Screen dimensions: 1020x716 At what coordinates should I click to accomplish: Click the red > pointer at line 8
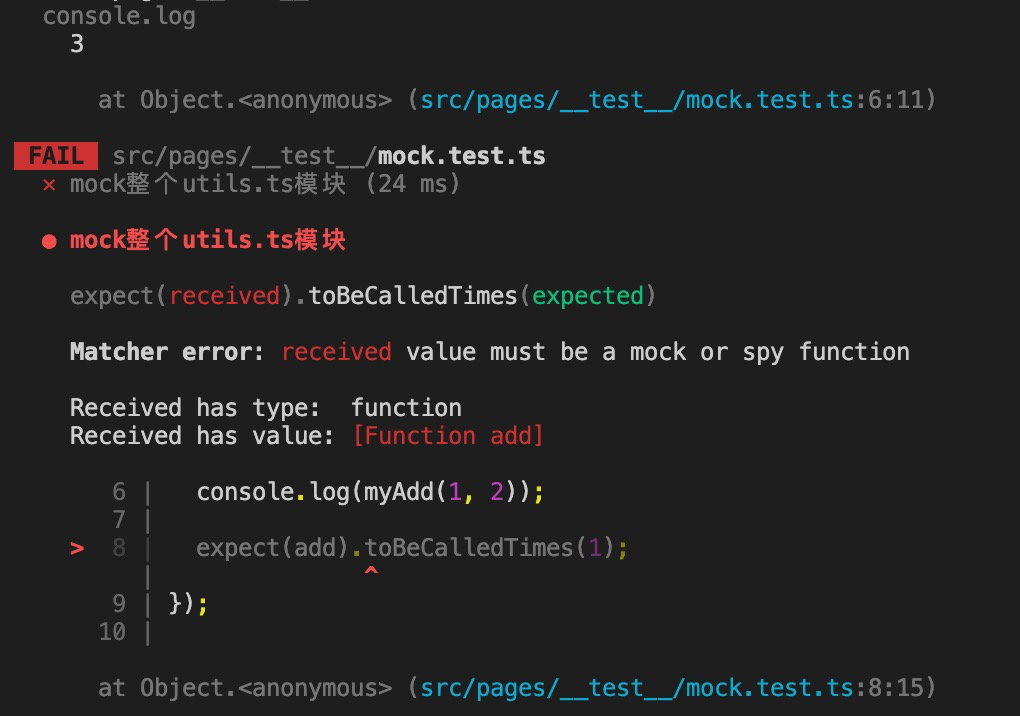[77, 548]
